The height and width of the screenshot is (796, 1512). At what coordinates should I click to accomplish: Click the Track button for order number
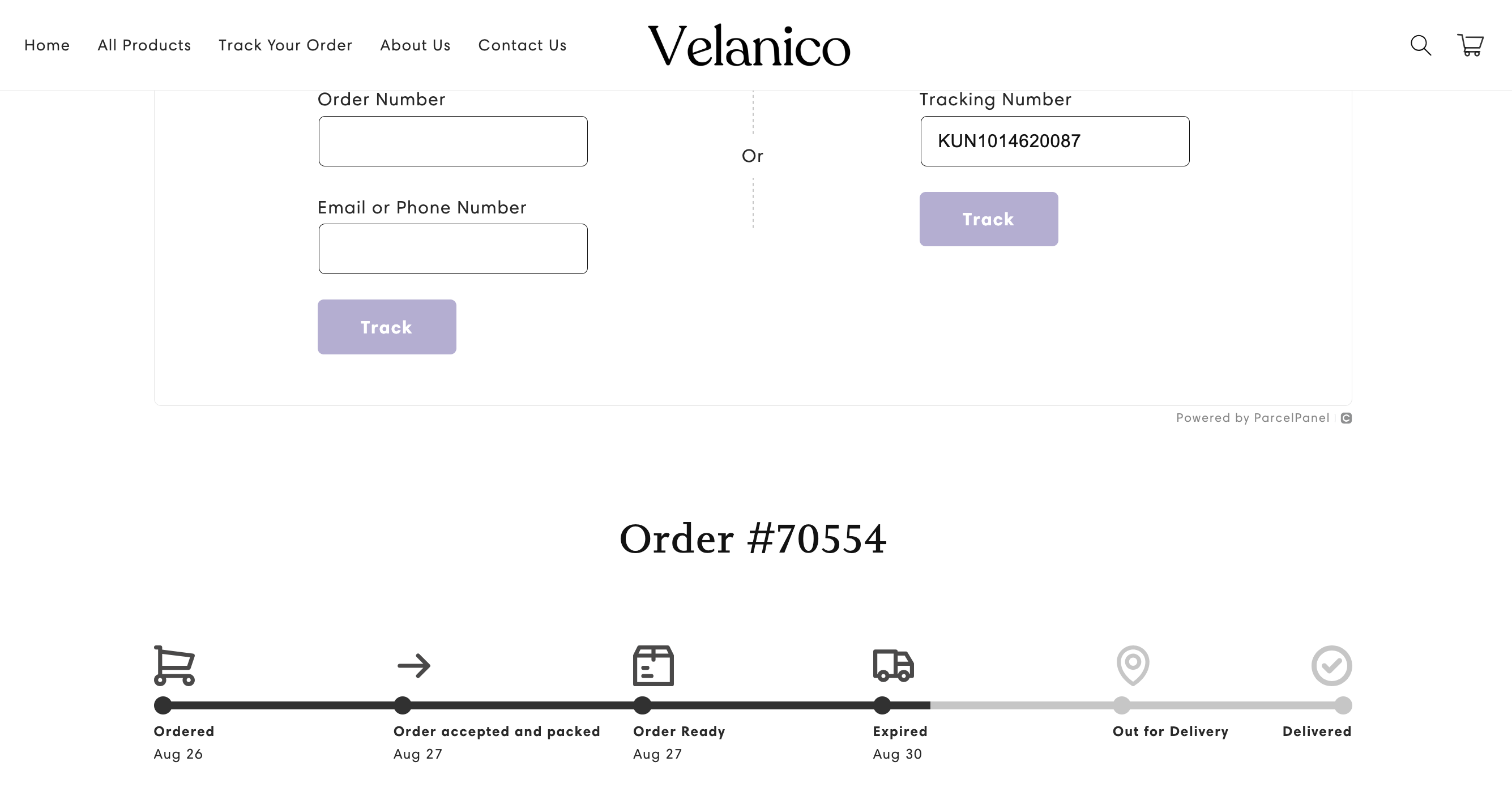[x=386, y=326]
